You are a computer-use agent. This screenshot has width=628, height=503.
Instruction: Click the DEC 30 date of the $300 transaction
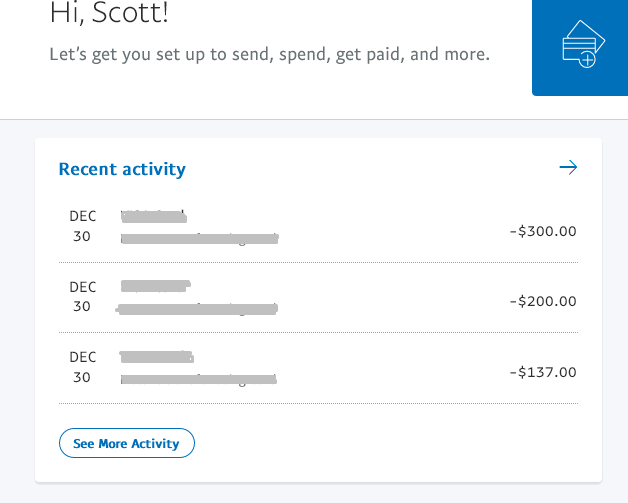click(82, 226)
